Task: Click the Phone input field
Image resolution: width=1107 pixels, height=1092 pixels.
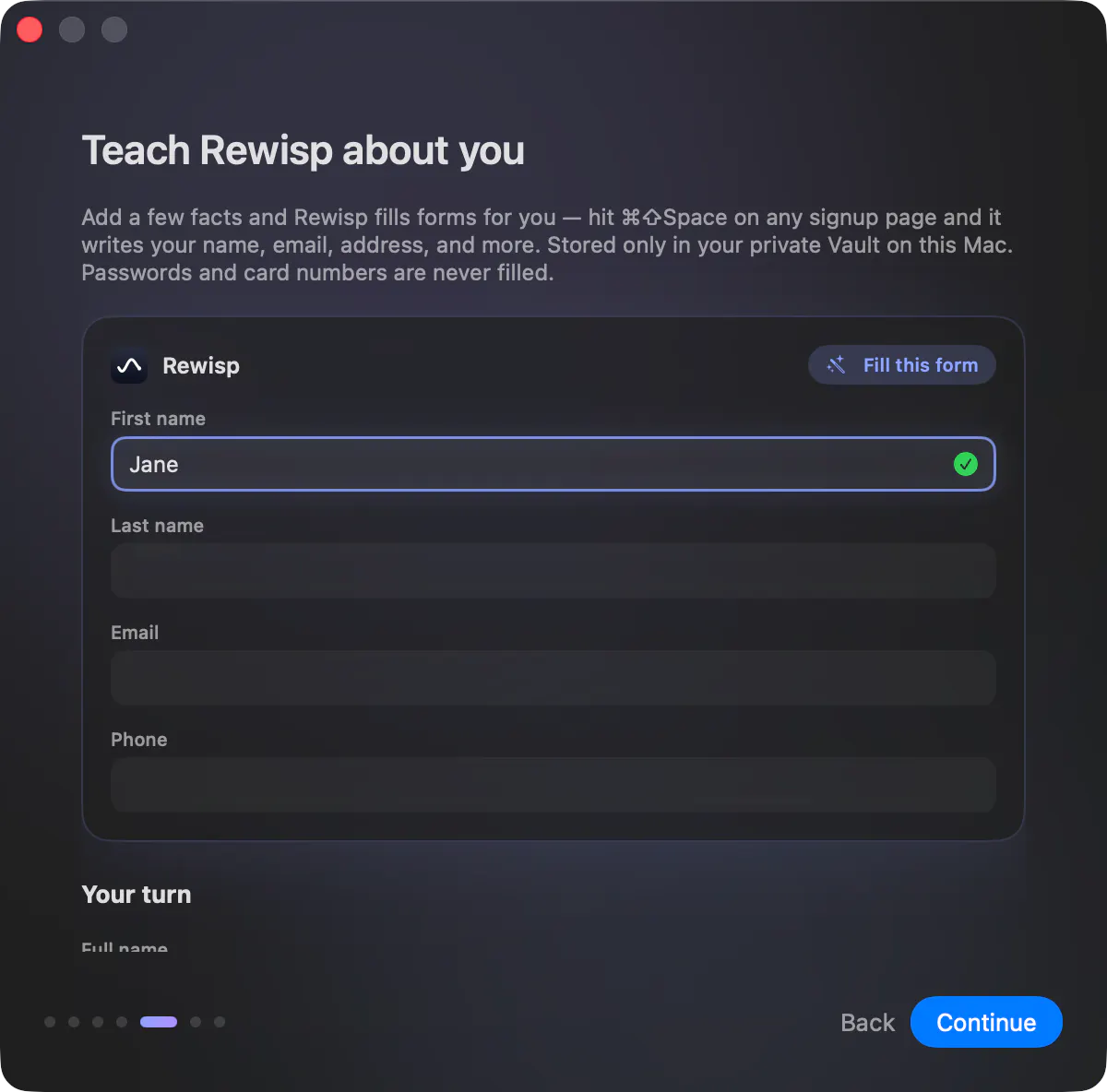Action: [x=553, y=785]
